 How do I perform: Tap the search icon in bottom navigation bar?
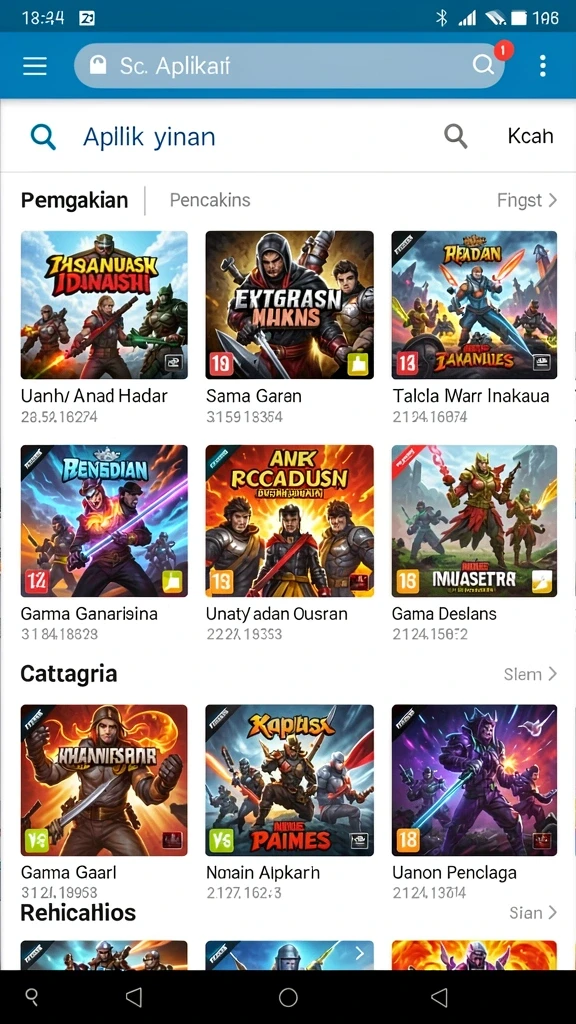point(31,997)
